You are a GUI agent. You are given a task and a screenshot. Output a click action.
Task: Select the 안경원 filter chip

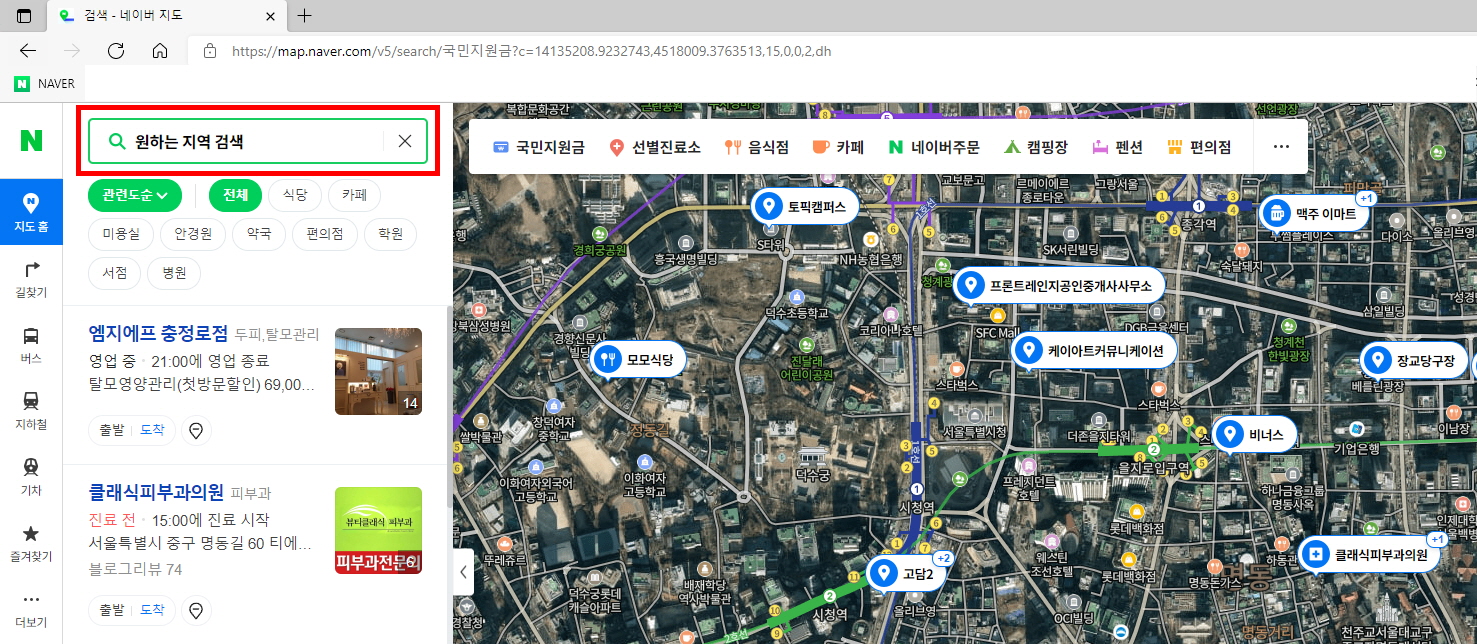pos(193,234)
